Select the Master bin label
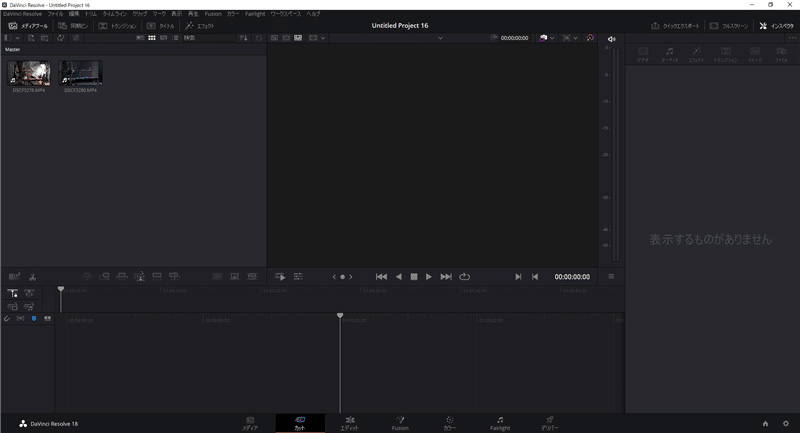This screenshot has width=800, height=433. click(x=12, y=49)
